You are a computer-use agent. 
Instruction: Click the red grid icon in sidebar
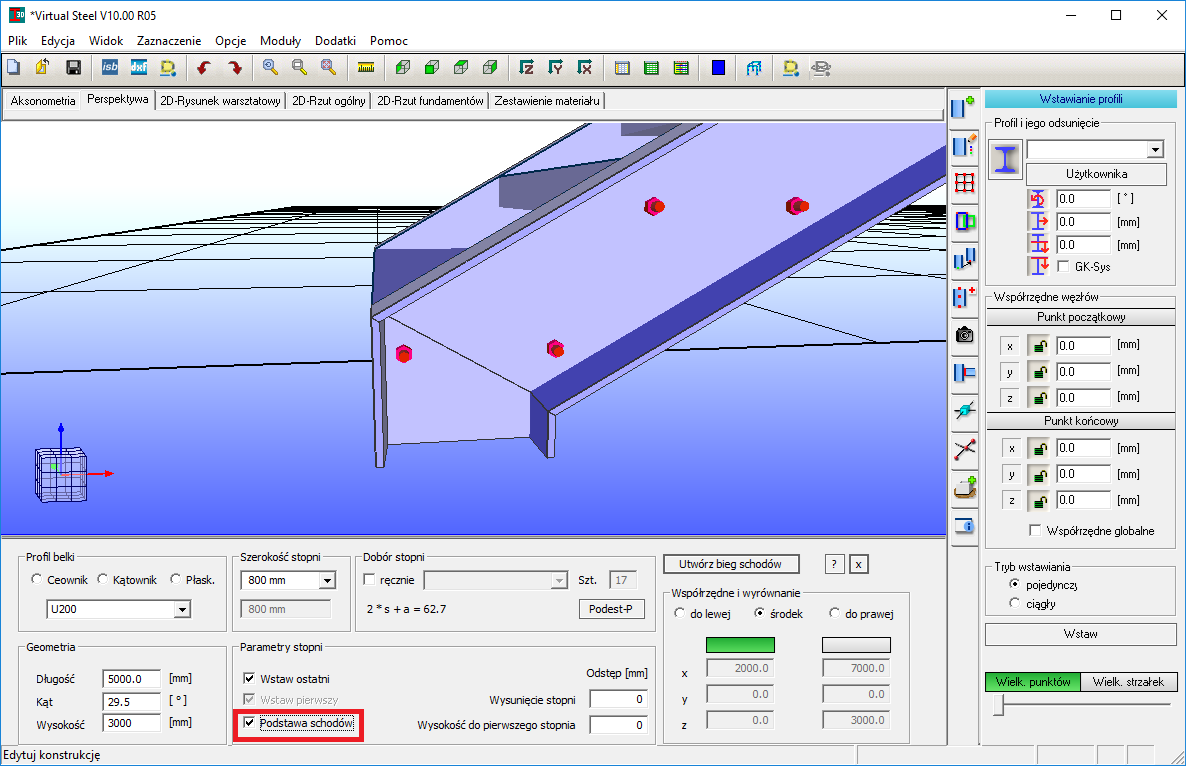coord(964,183)
